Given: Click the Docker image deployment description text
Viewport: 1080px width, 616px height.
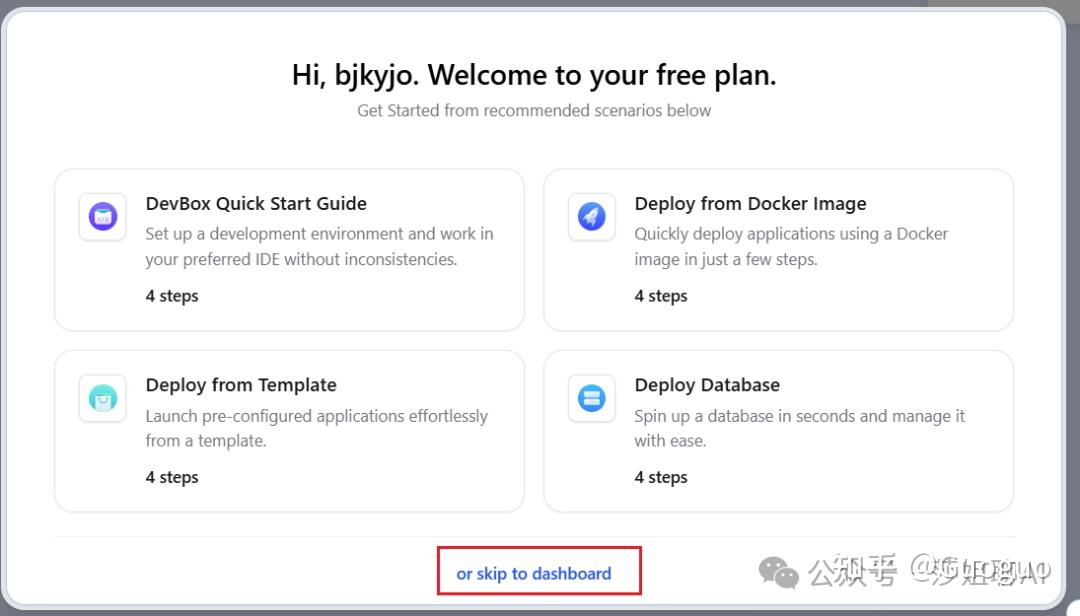Looking at the screenshot, I should pos(791,246).
